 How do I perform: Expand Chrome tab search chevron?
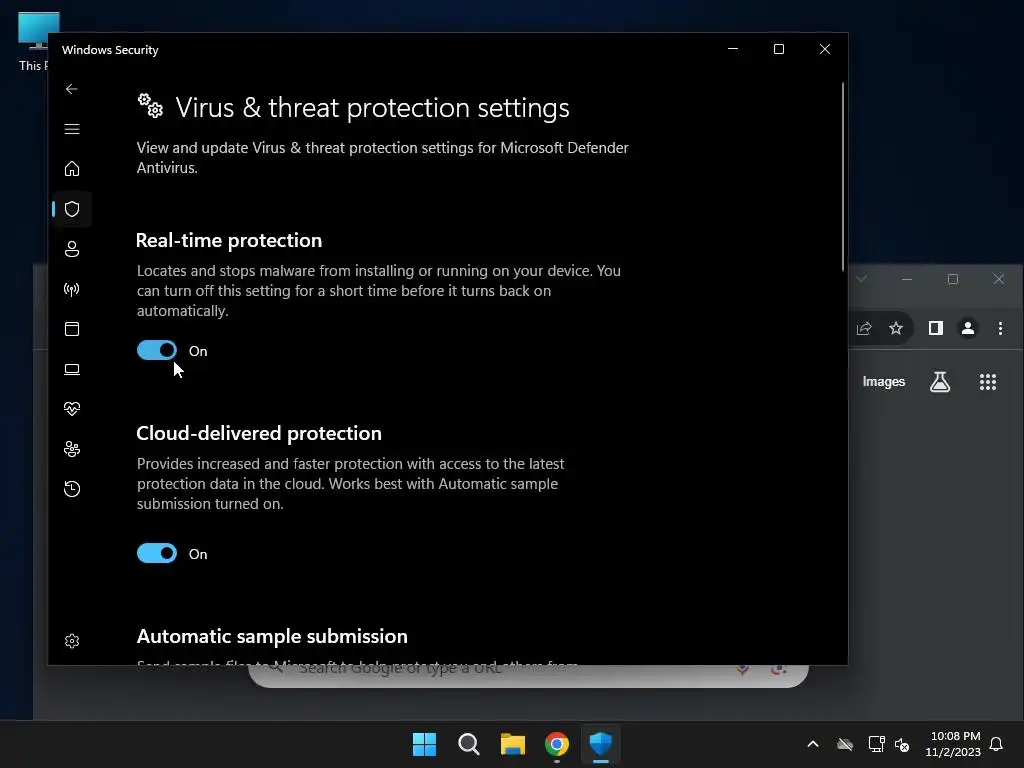coord(861,279)
